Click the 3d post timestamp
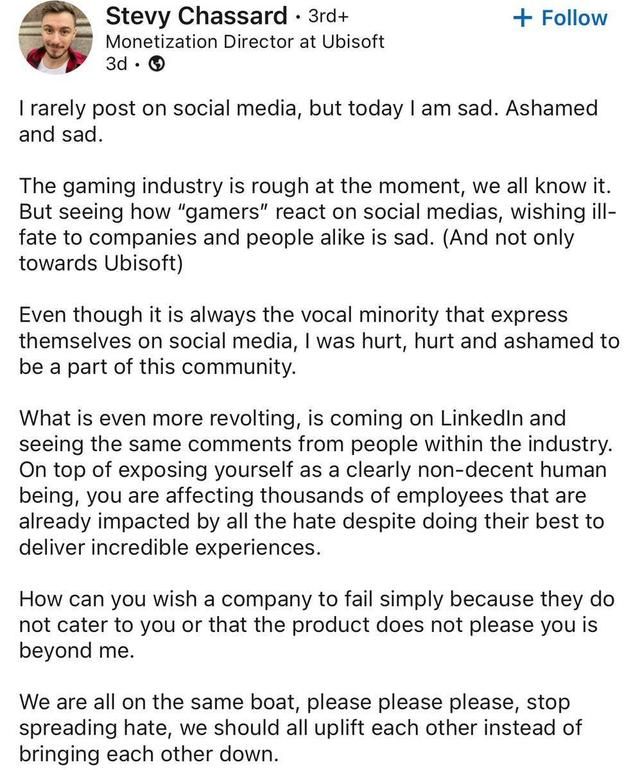The height and width of the screenshot is (770, 640). [x=116, y=64]
